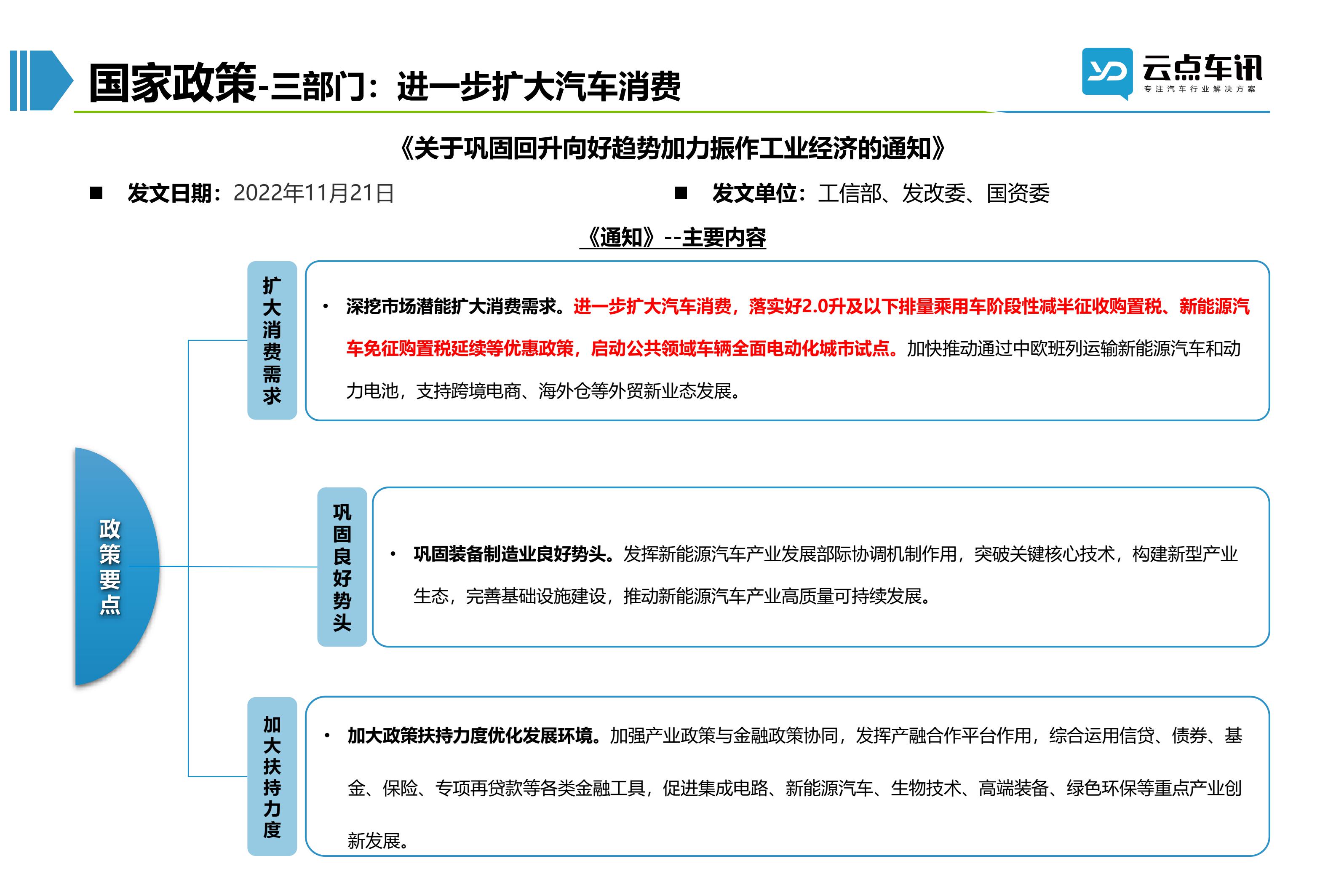Select the vertical tab 加大扶持力度
Image resolution: width=1344 pixels, height=896 pixels.
click(272, 776)
